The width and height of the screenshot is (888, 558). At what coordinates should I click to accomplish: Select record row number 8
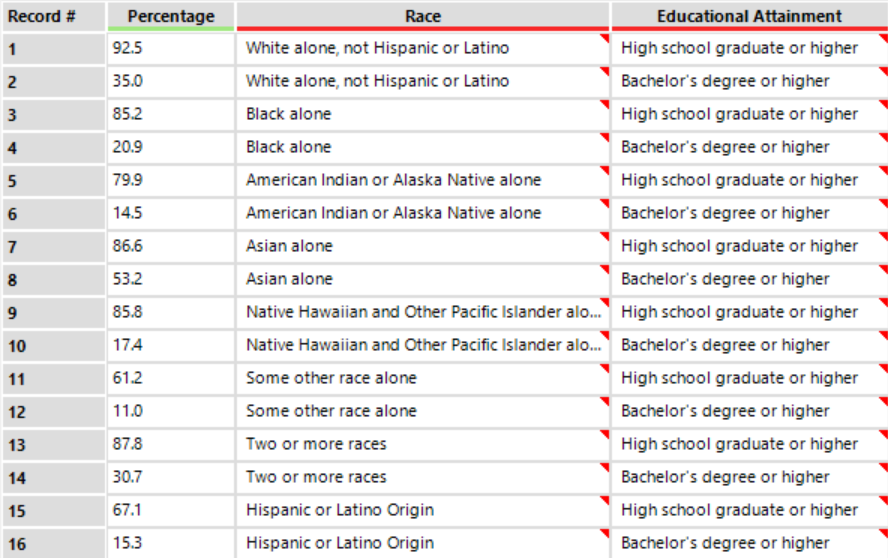tap(53, 280)
